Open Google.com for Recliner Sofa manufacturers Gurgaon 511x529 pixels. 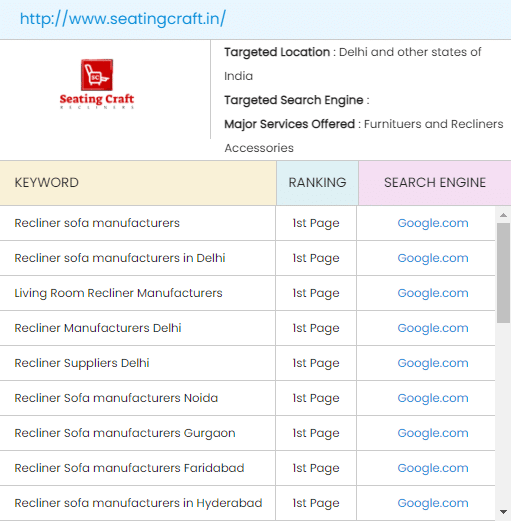pos(433,433)
